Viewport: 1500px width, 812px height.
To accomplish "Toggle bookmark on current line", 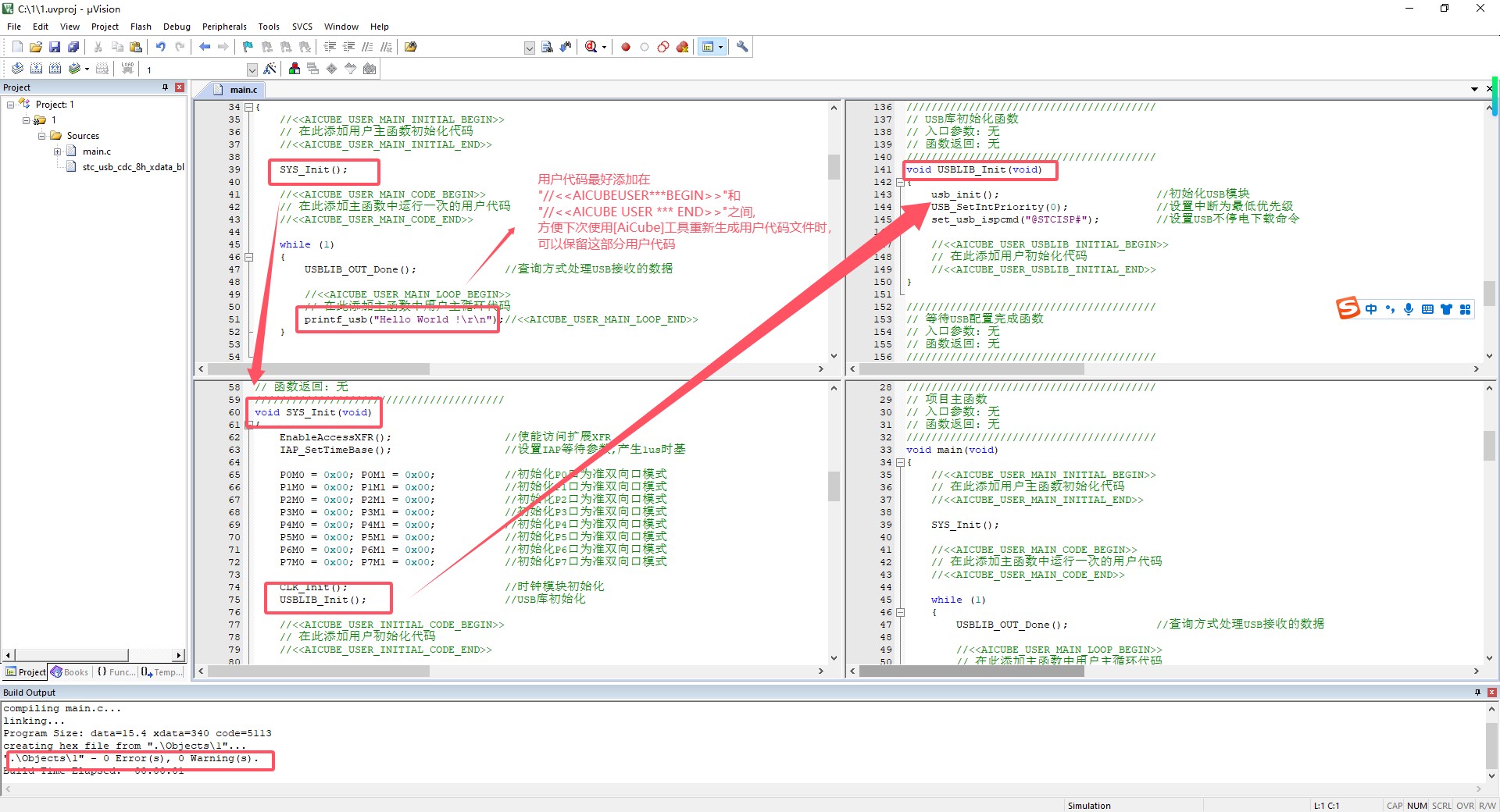I will (x=248, y=47).
